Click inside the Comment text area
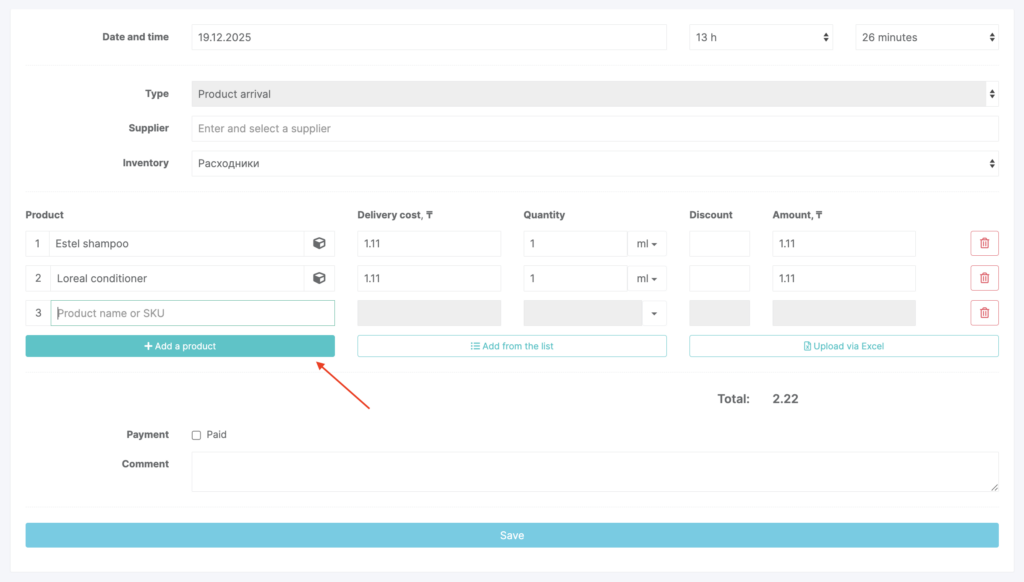This screenshot has width=1024, height=582. [594, 471]
